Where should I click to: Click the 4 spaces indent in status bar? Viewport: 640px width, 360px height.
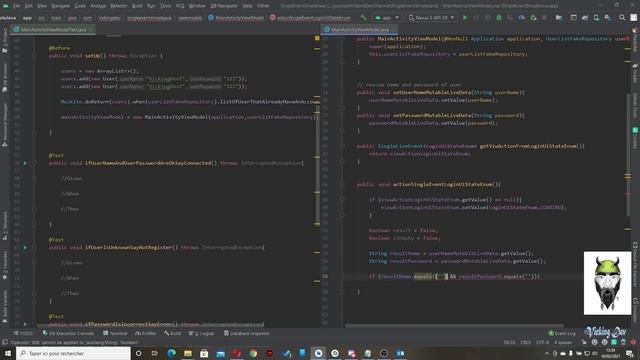pyautogui.click(x=562, y=342)
